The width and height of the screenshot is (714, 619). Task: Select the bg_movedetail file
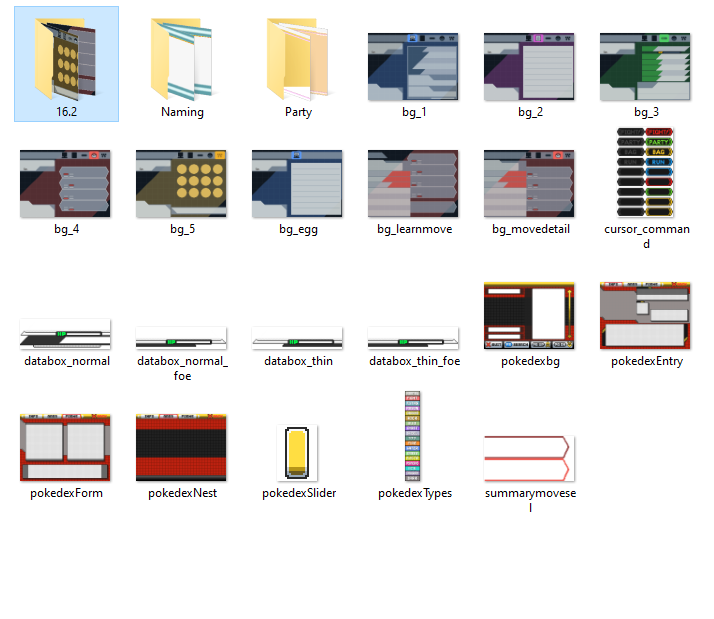click(530, 184)
